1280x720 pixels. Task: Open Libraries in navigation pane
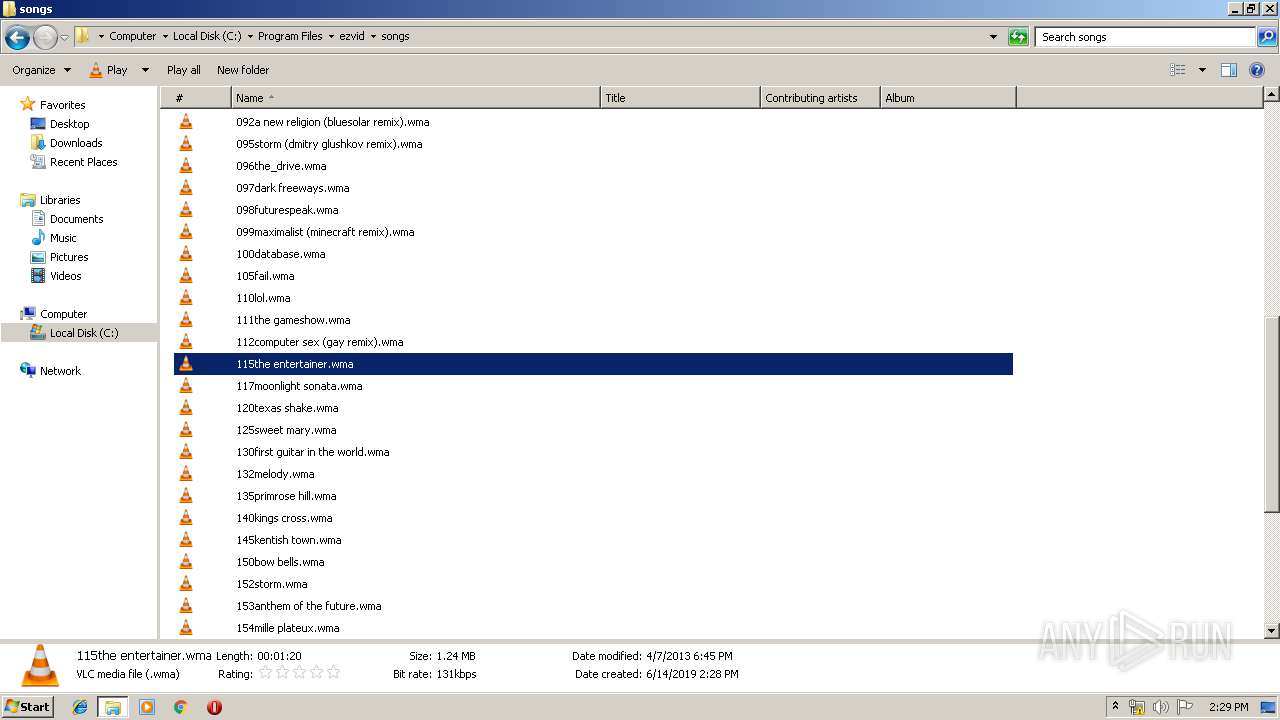[60, 200]
